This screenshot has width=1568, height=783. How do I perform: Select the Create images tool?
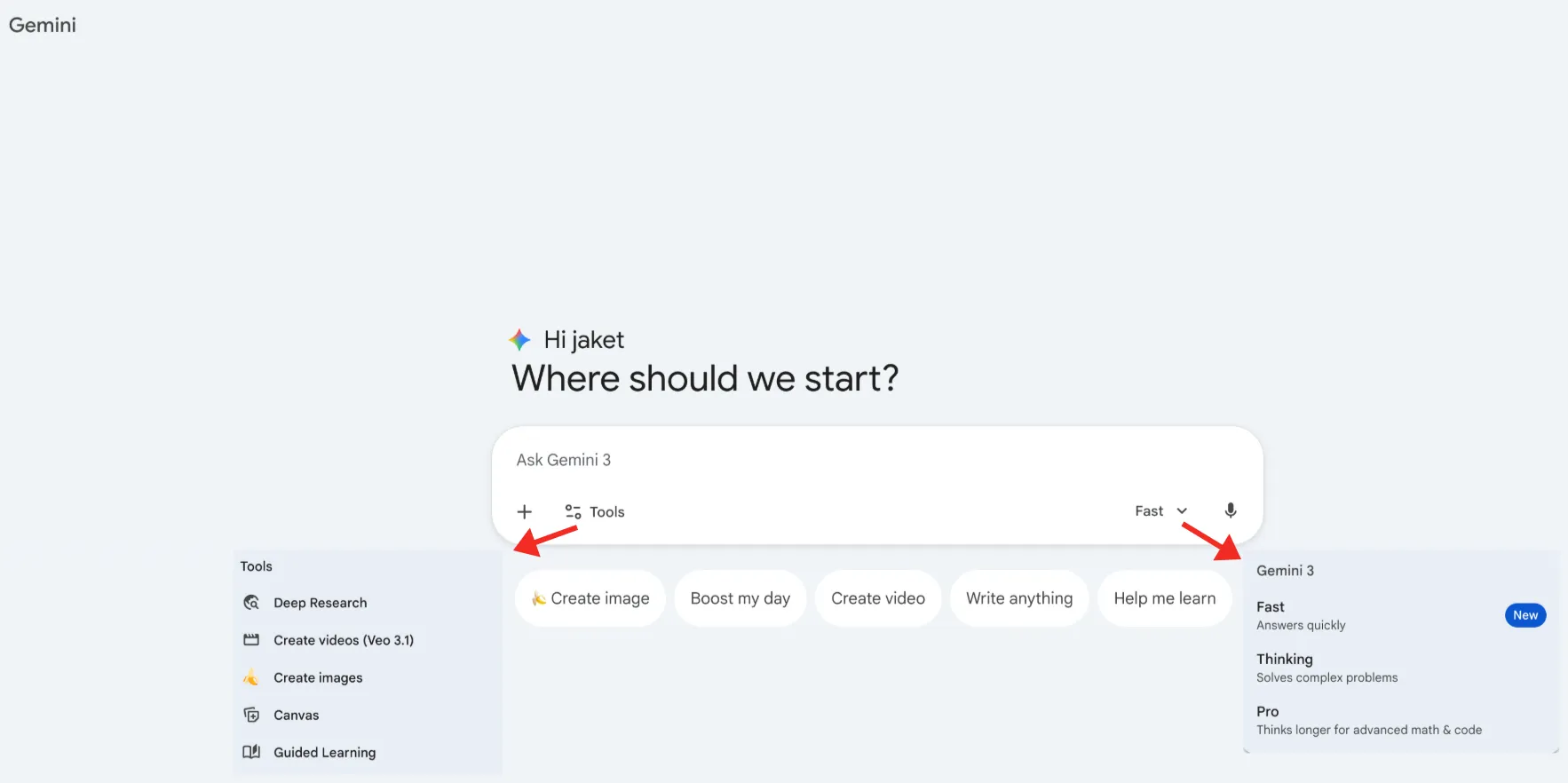[317, 677]
